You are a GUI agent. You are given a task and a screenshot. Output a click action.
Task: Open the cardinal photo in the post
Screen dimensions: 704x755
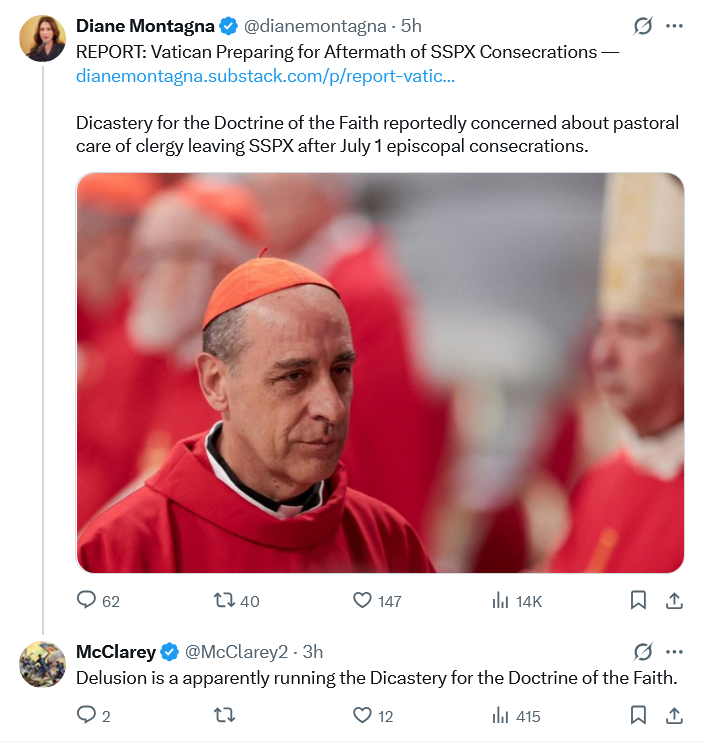tap(380, 372)
